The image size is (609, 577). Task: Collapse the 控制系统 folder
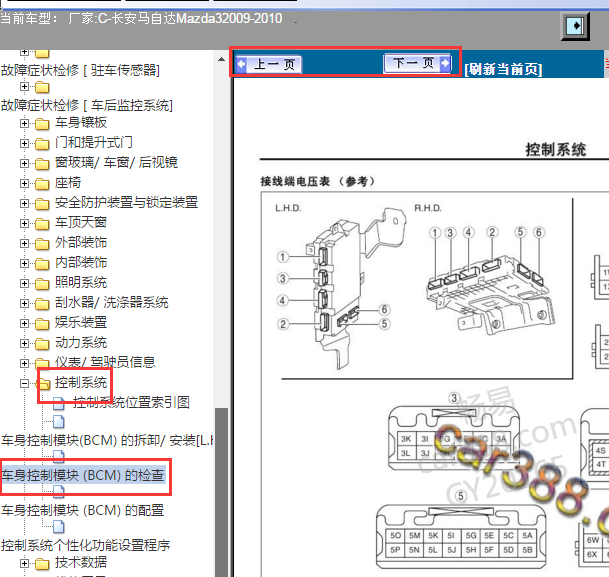(x=24, y=384)
